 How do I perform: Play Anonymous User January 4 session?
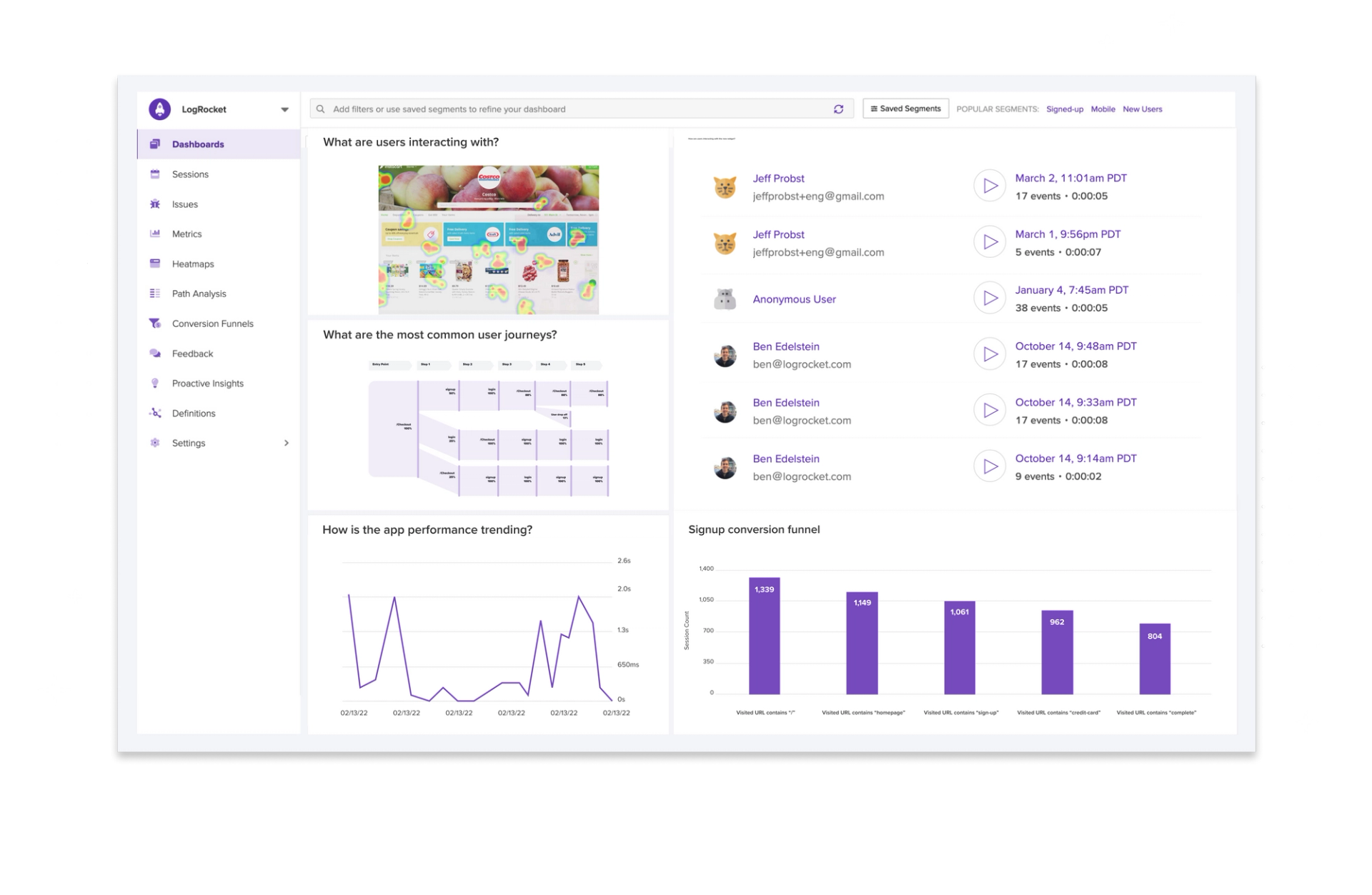tap(990, 299)
